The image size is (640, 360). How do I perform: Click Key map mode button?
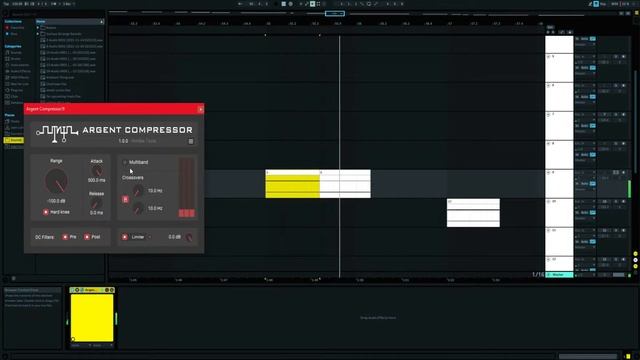click(603, 4)
